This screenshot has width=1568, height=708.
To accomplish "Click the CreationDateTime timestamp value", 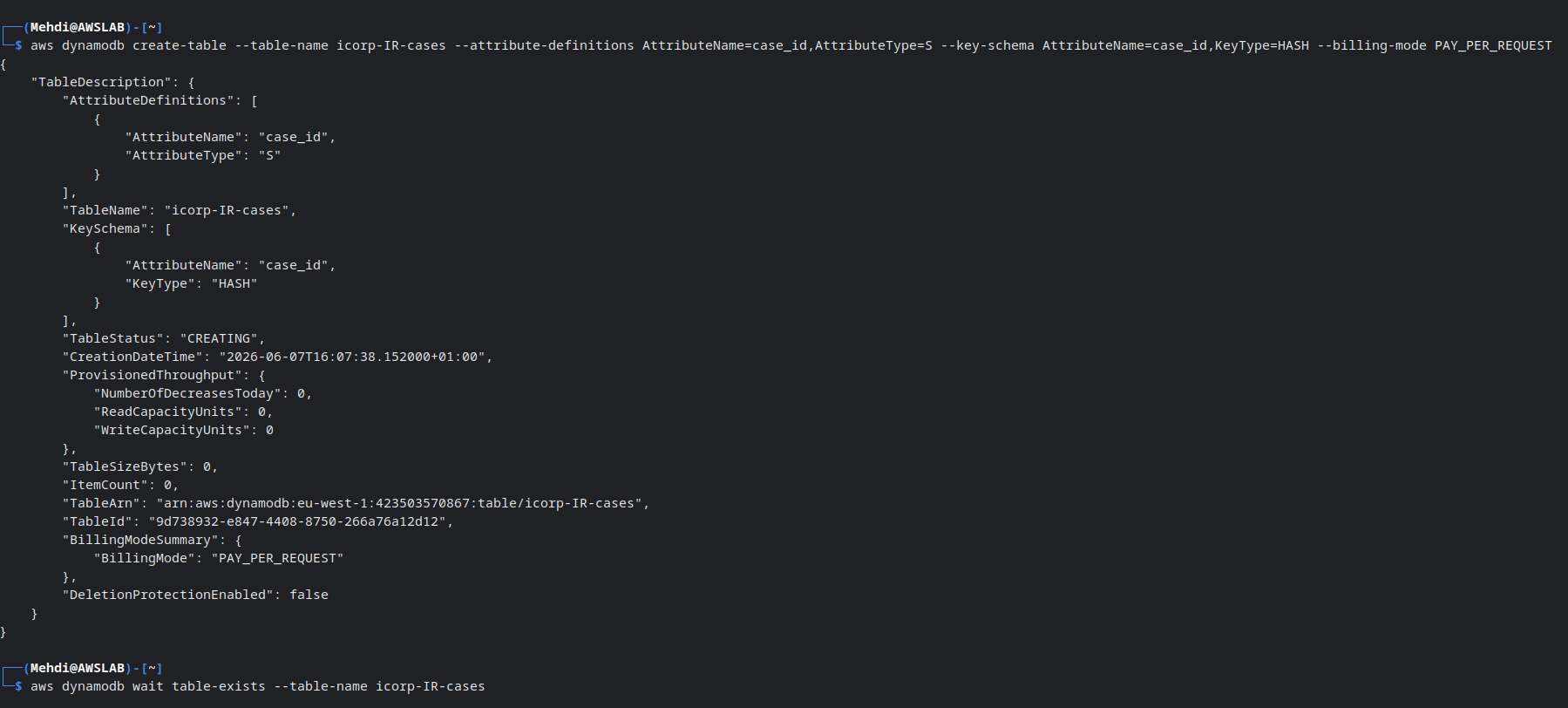I will click(352, 357).
